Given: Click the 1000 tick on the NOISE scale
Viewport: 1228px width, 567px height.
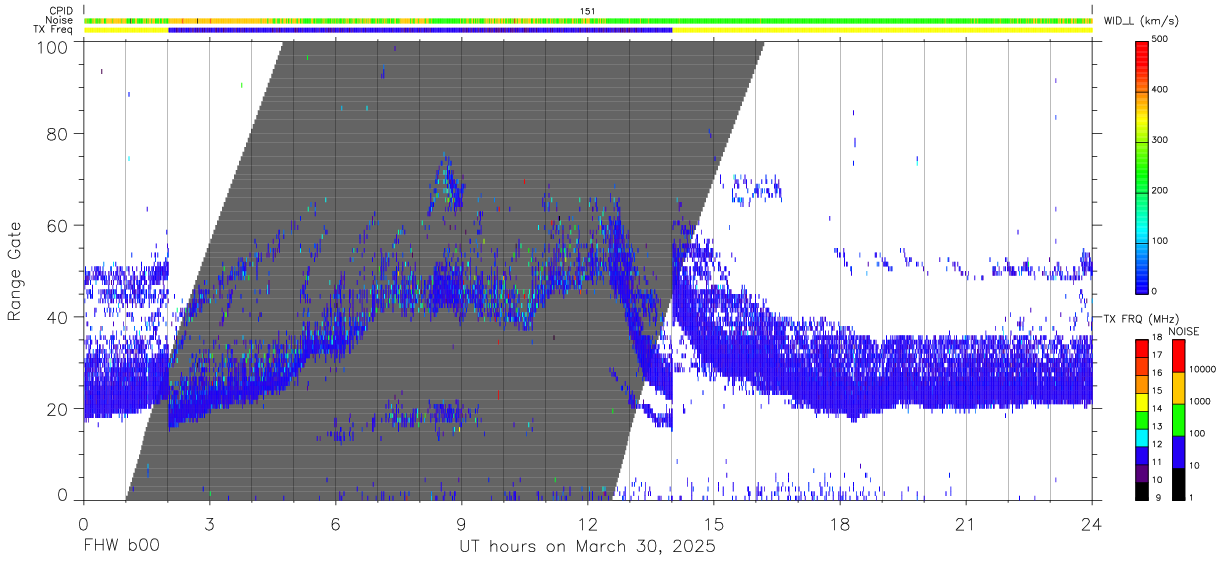Looking at the screenshot, I should coord(1198,401).
